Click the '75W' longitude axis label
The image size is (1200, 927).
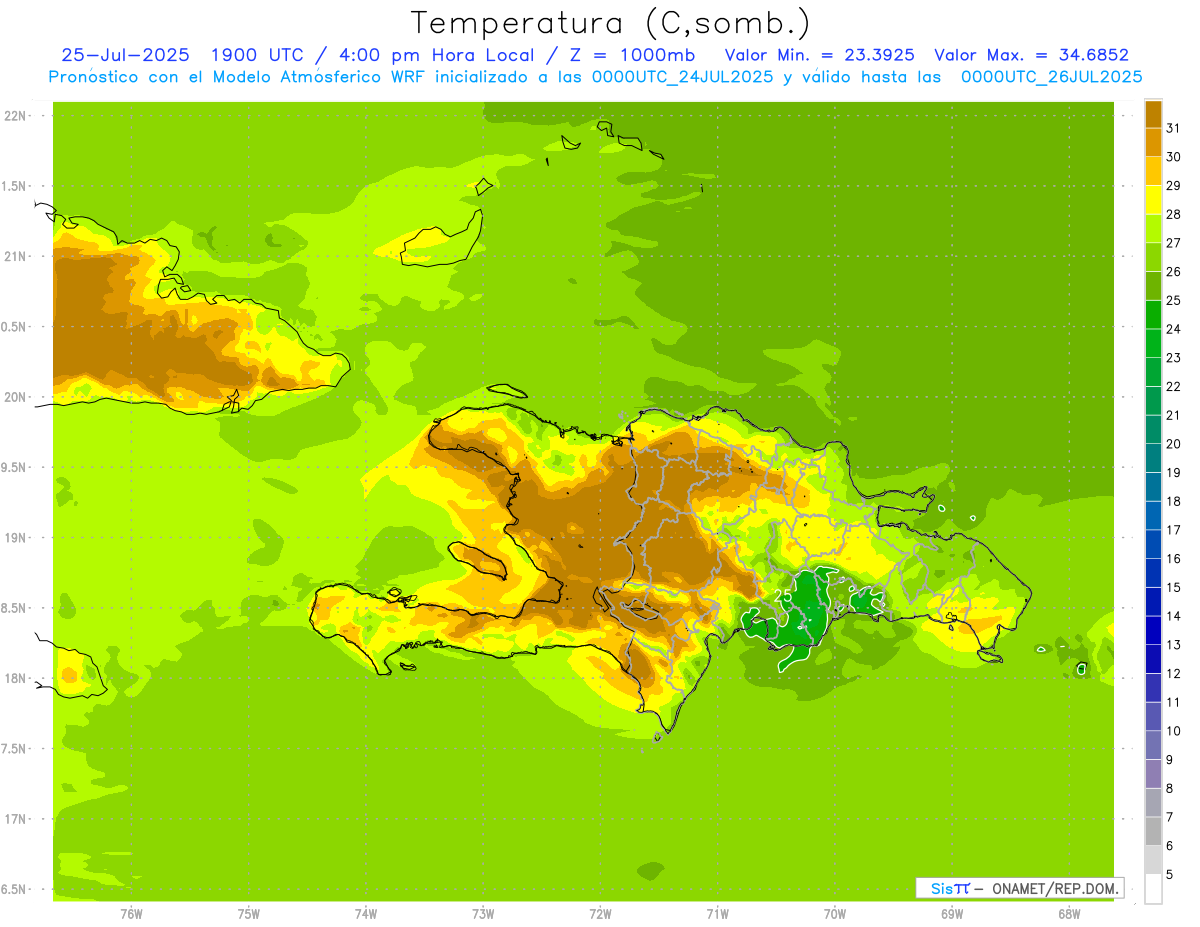[249, 913]
